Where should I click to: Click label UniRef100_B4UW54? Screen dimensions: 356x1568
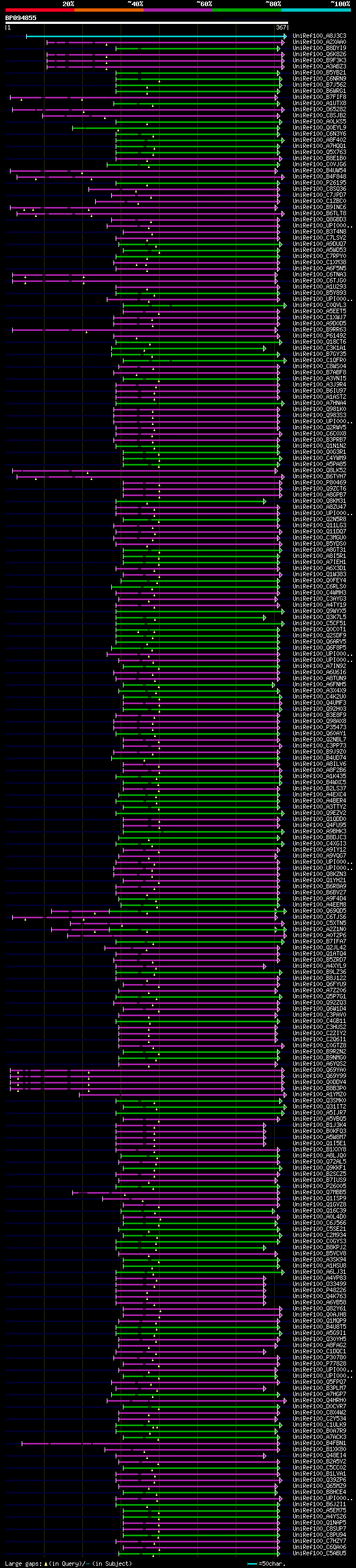(x=319, y=171)
